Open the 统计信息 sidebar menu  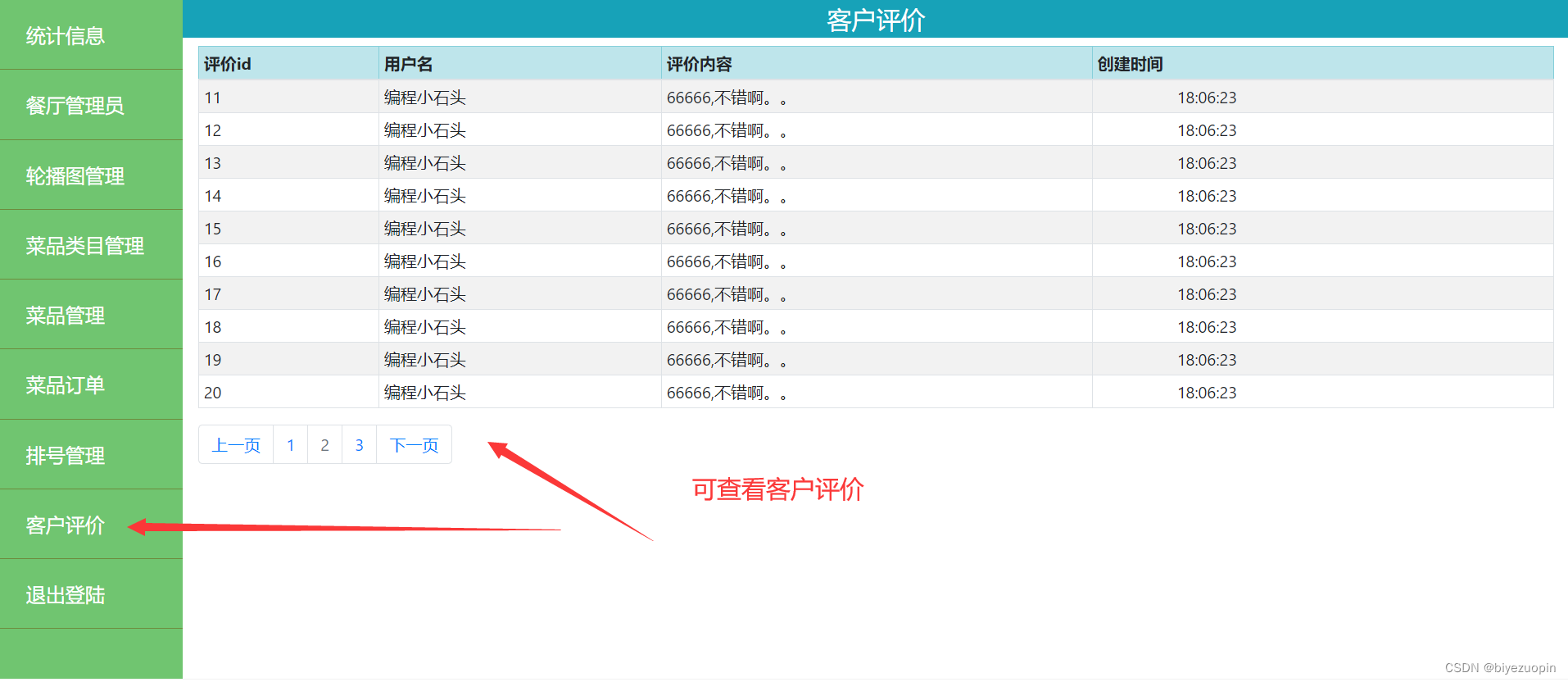pyautogui.click(x=91, y=35)
